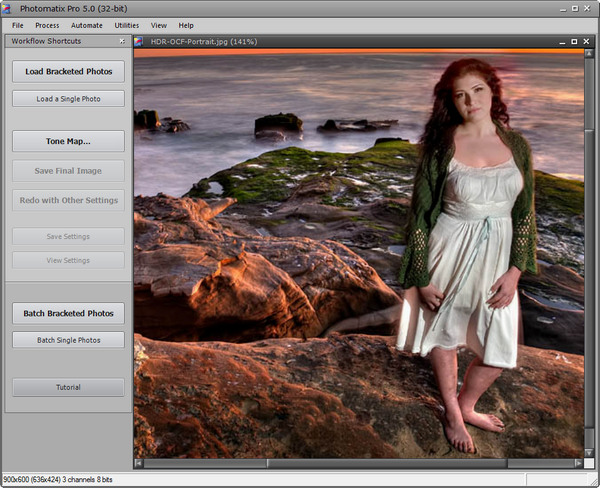Expand the View menu

pos(159,25)
